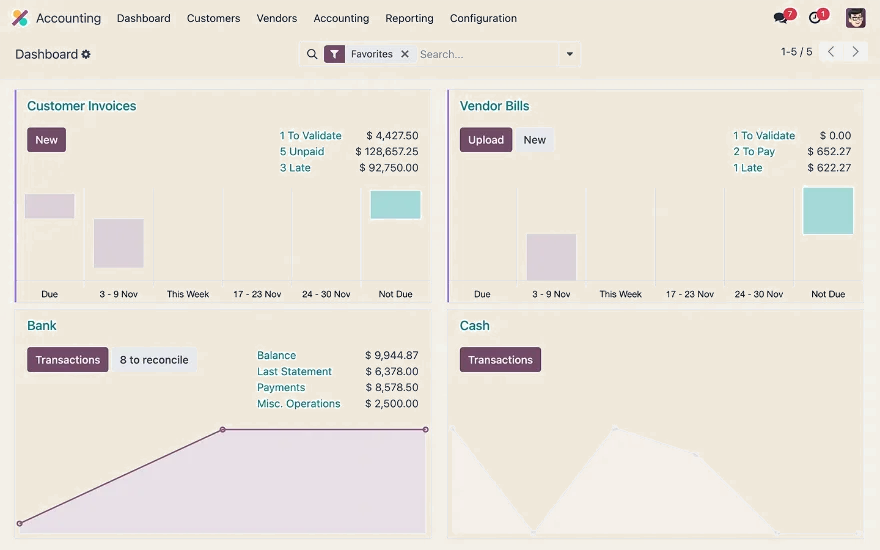
Task: Click the 1-5 / 5 pager counter
Action: pos(796,52)
